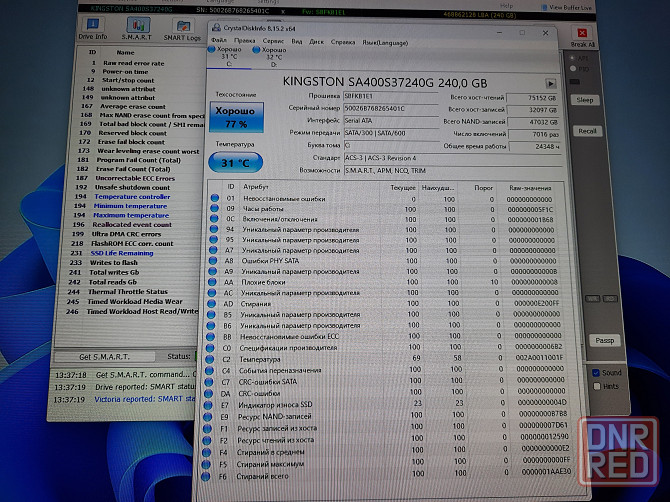
Task: Click status circle for Ресурс NAND-записей row
Action: coord(207,417)
